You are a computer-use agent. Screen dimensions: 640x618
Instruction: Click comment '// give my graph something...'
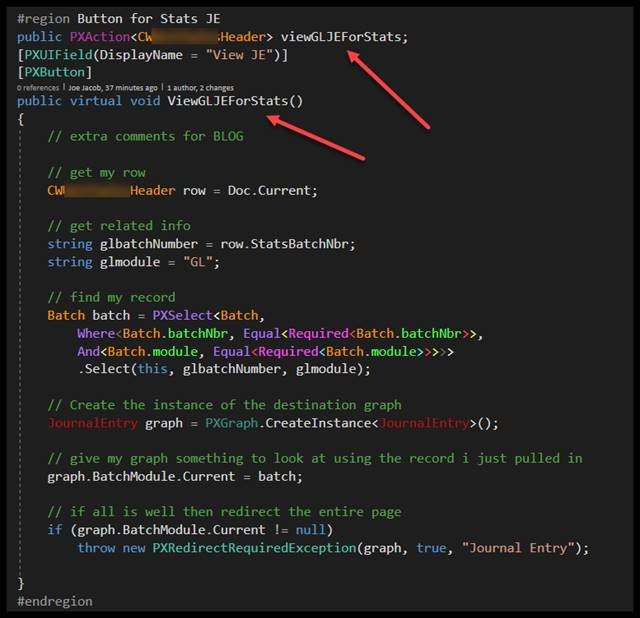(x=315, y=458)
